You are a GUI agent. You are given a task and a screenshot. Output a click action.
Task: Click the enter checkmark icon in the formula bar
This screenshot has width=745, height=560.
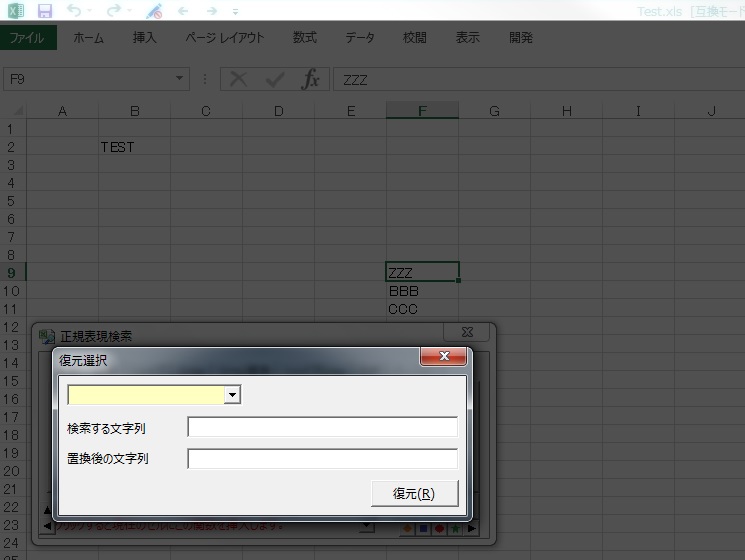click(x=275, y=80)
